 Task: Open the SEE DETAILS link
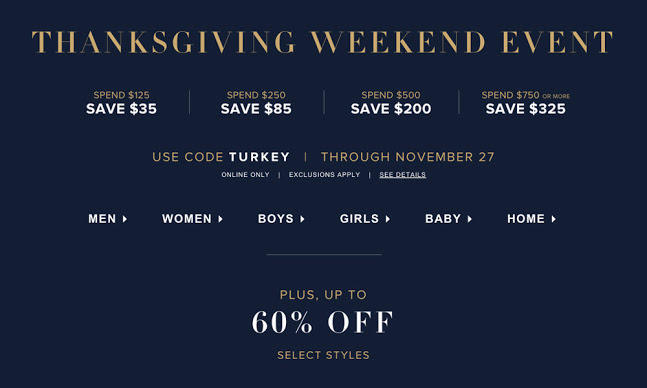pyautogui.click(x=402, y=175)
